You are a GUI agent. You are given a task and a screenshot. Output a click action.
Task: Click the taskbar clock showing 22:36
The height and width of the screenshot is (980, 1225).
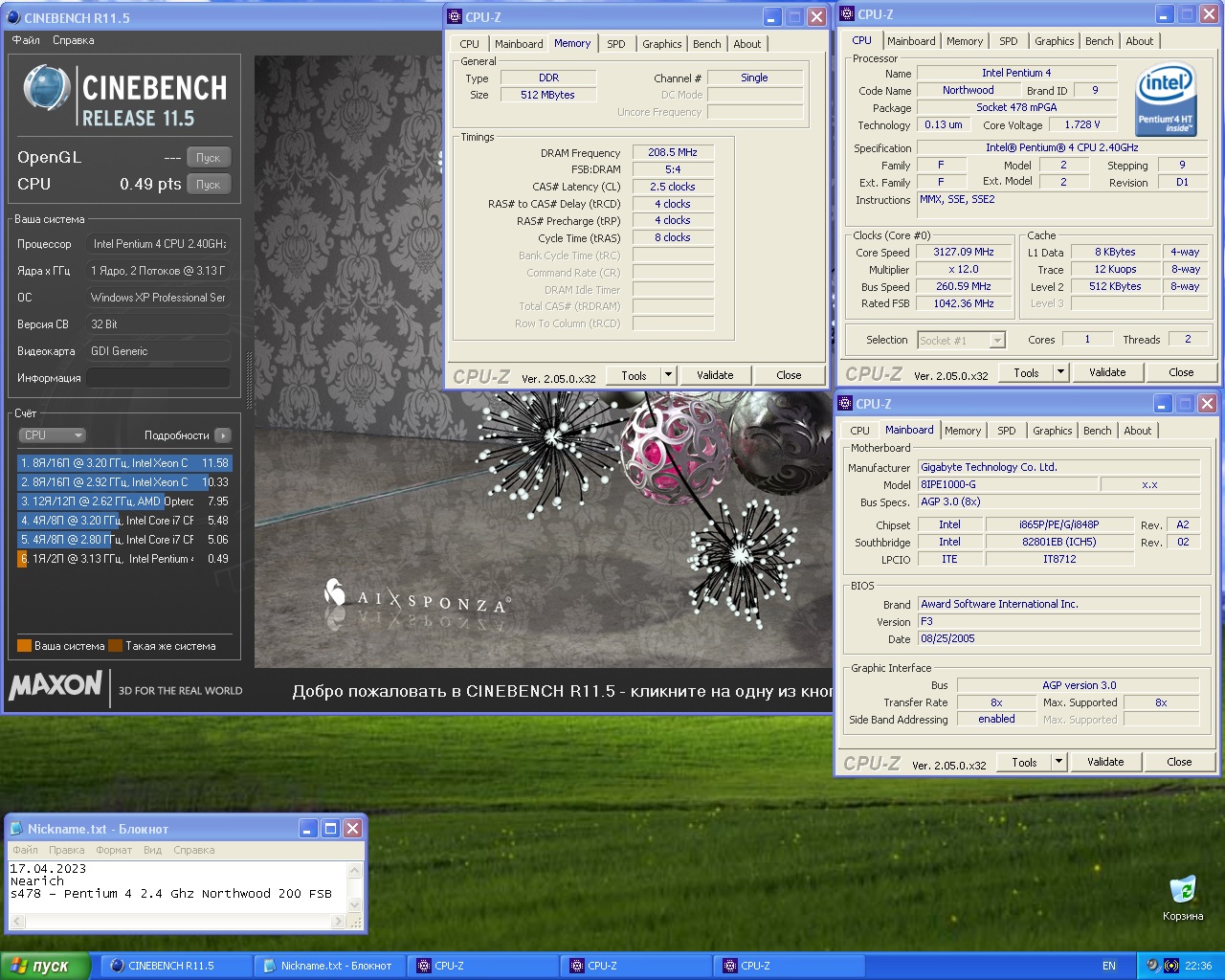(x=1198, y=966)
